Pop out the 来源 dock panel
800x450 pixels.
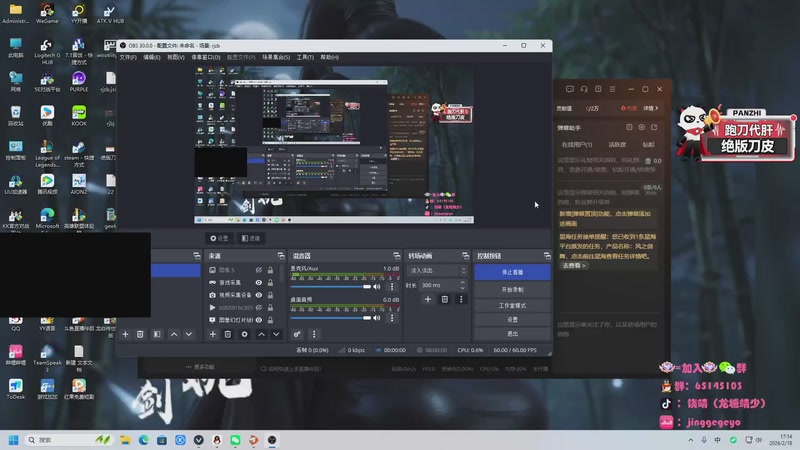coord(281,256)
